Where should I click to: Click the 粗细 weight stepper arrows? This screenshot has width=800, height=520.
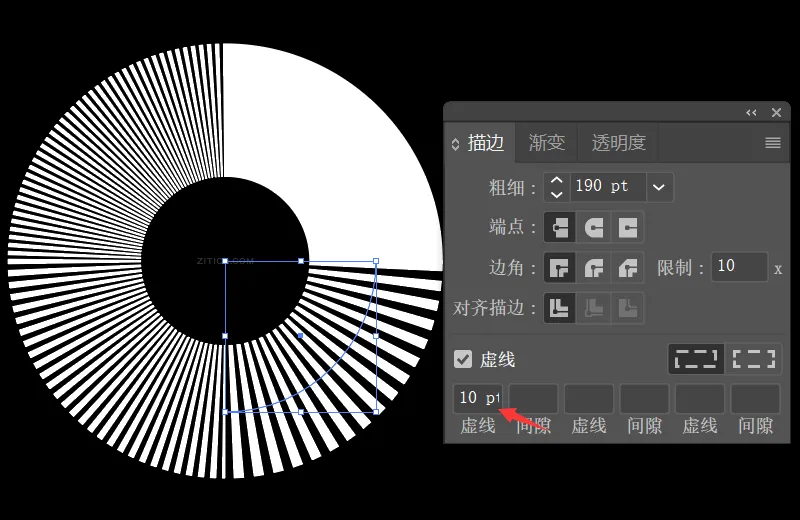pos(557,187)
